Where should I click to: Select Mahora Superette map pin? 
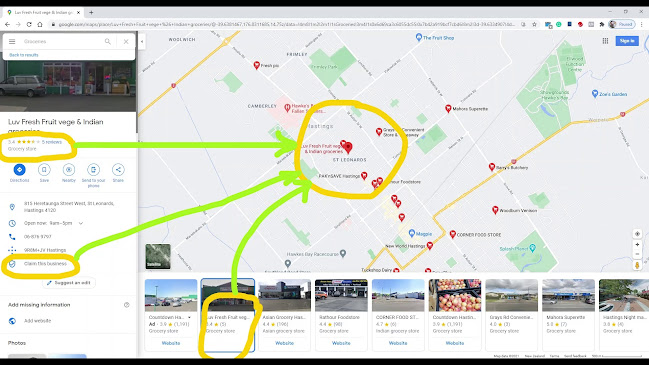[x=448, y=108]
